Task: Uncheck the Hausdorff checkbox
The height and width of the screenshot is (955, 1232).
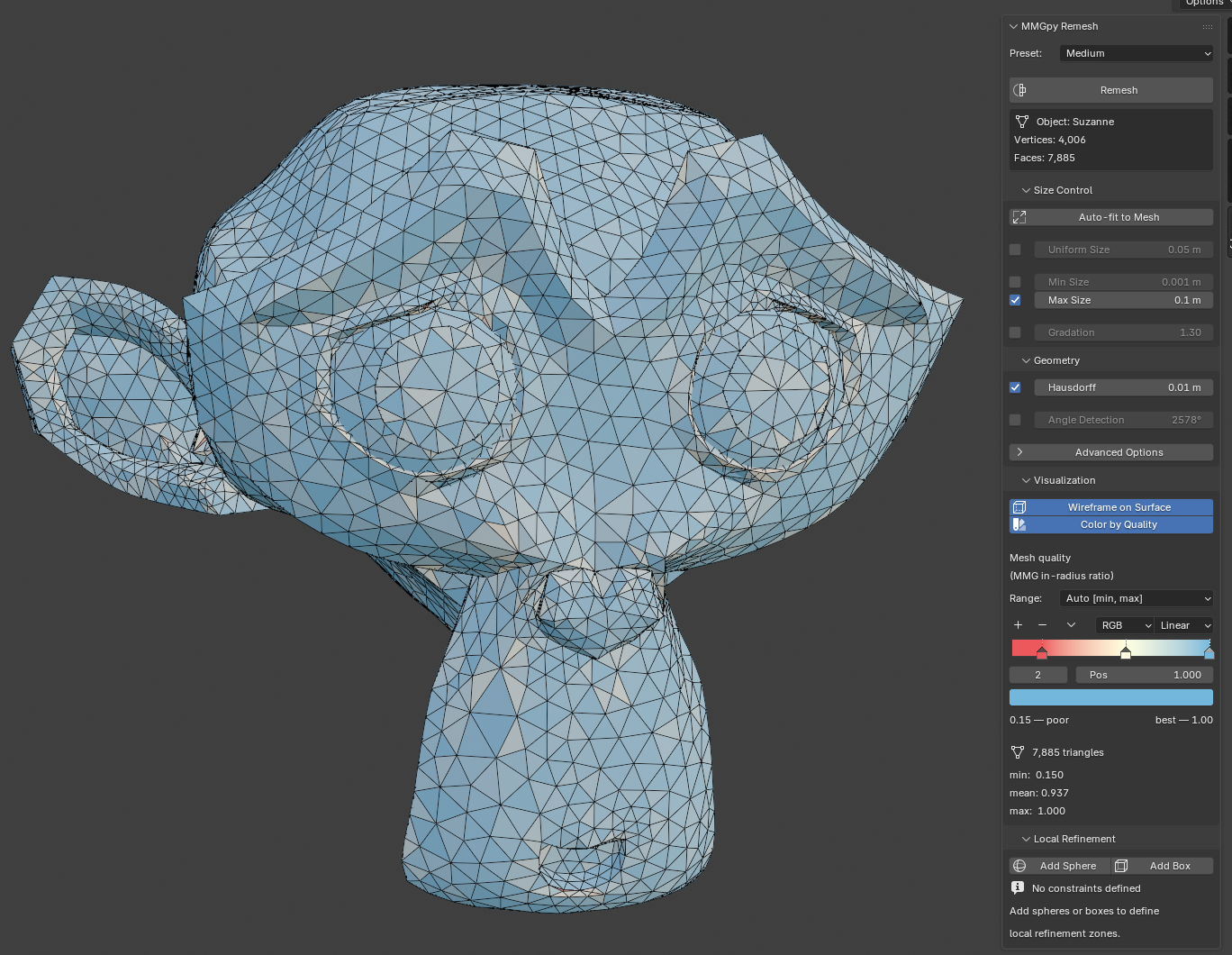Action: pos(1015,387)
